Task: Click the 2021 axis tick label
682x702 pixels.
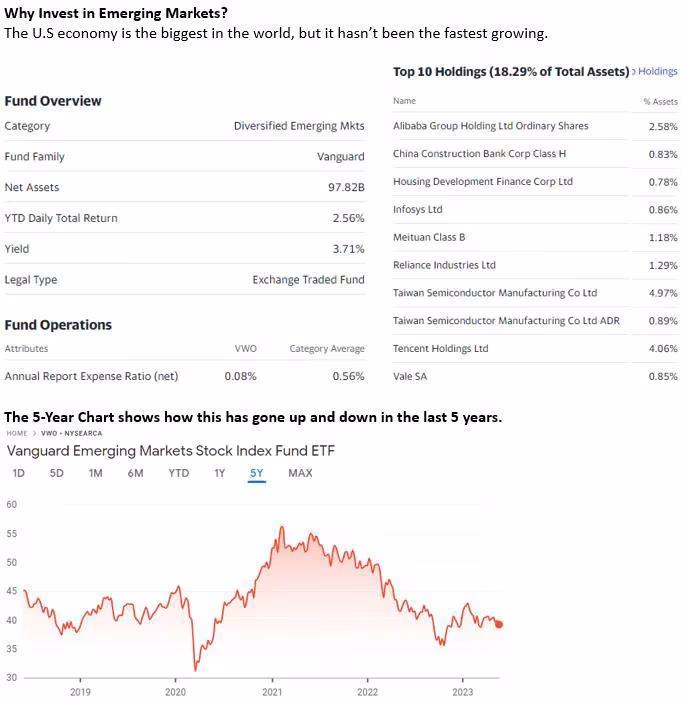Action: (272, 692)
